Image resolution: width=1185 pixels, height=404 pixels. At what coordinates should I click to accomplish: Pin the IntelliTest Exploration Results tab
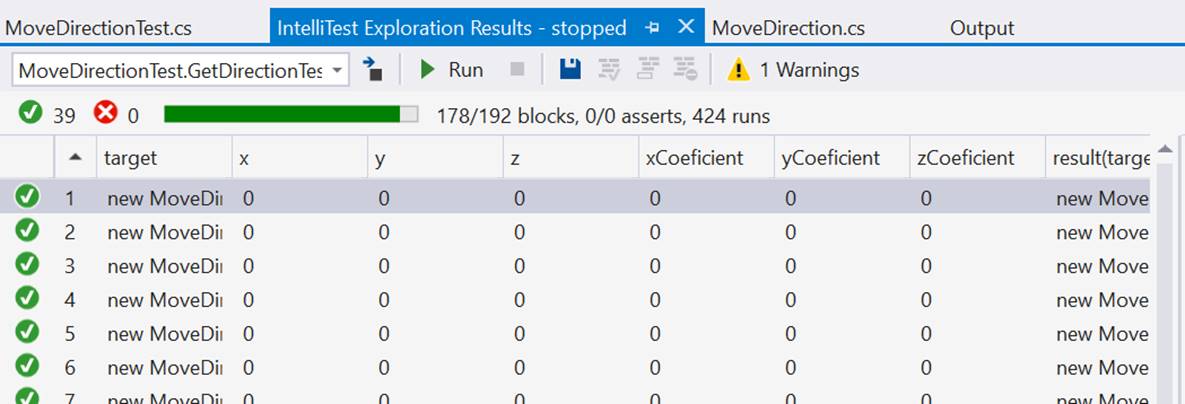click(x=654, y=28)
